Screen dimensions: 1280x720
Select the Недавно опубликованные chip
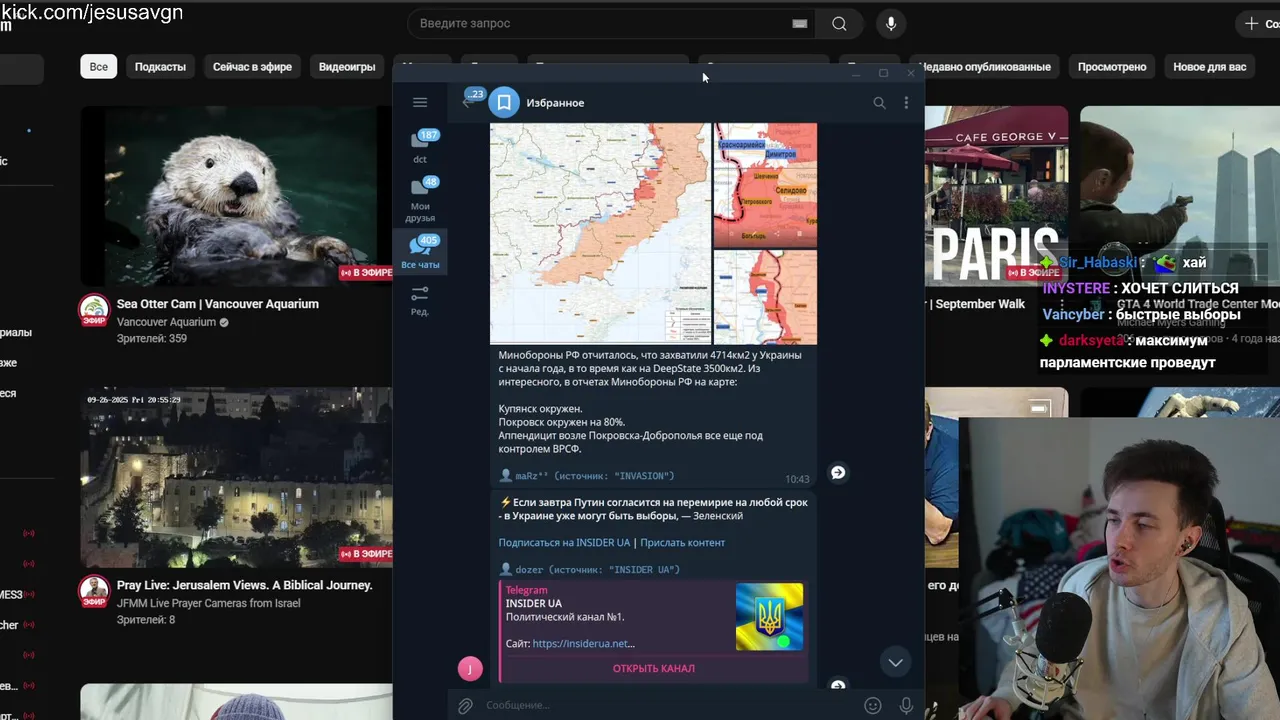(x=985, y=67)
